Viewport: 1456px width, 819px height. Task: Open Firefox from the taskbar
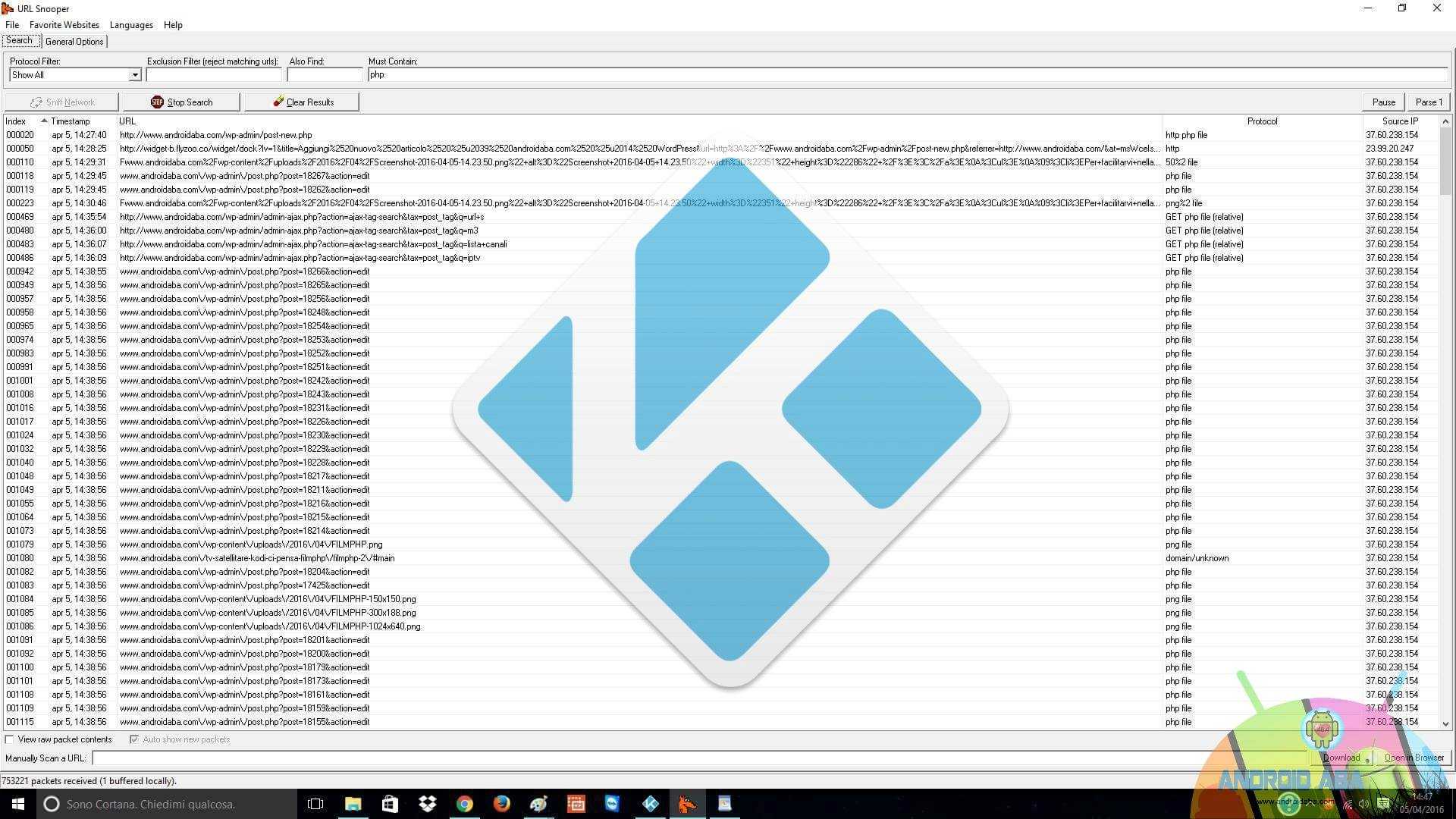click(x=502, y=804)
